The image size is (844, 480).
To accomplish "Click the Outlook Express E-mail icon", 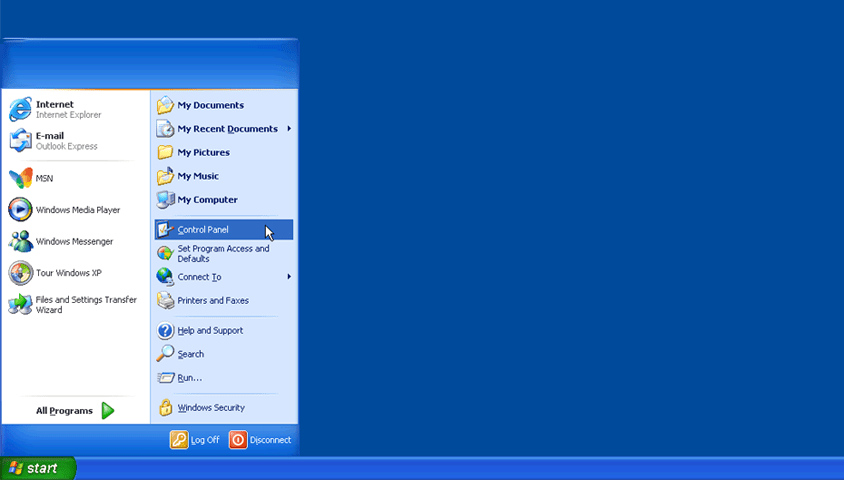I will 20,140.
